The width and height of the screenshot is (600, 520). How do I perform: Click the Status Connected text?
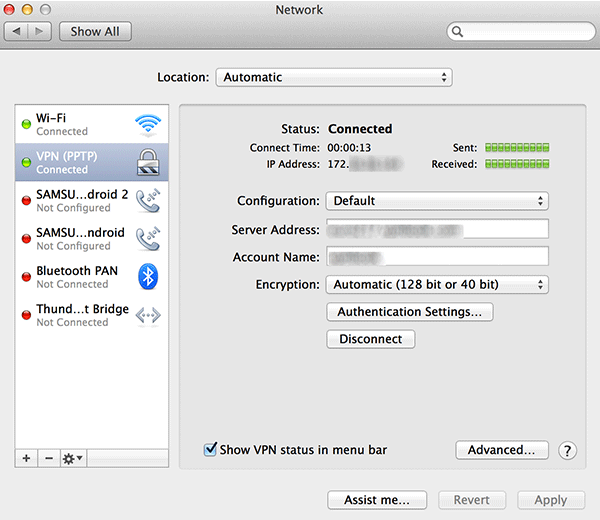tap(360, 129)
